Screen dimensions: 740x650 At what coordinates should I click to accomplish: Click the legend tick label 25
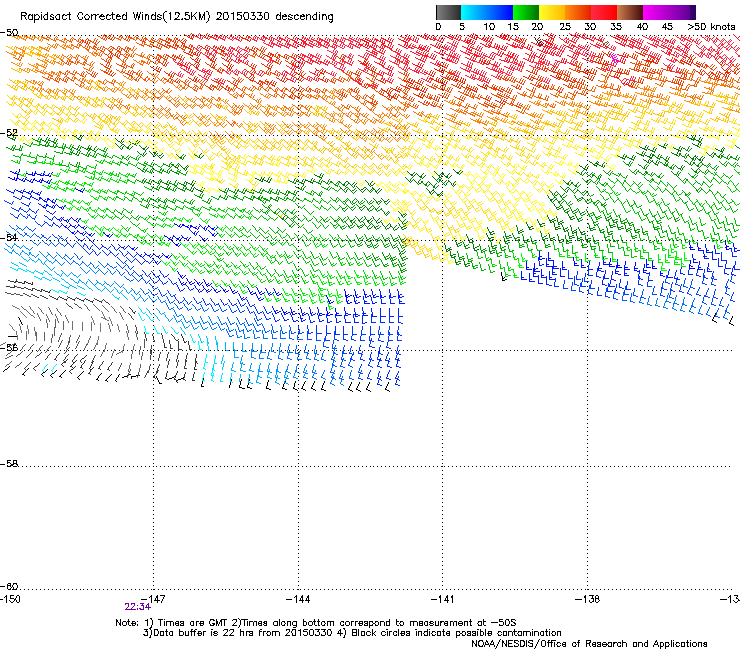point(565,27)
